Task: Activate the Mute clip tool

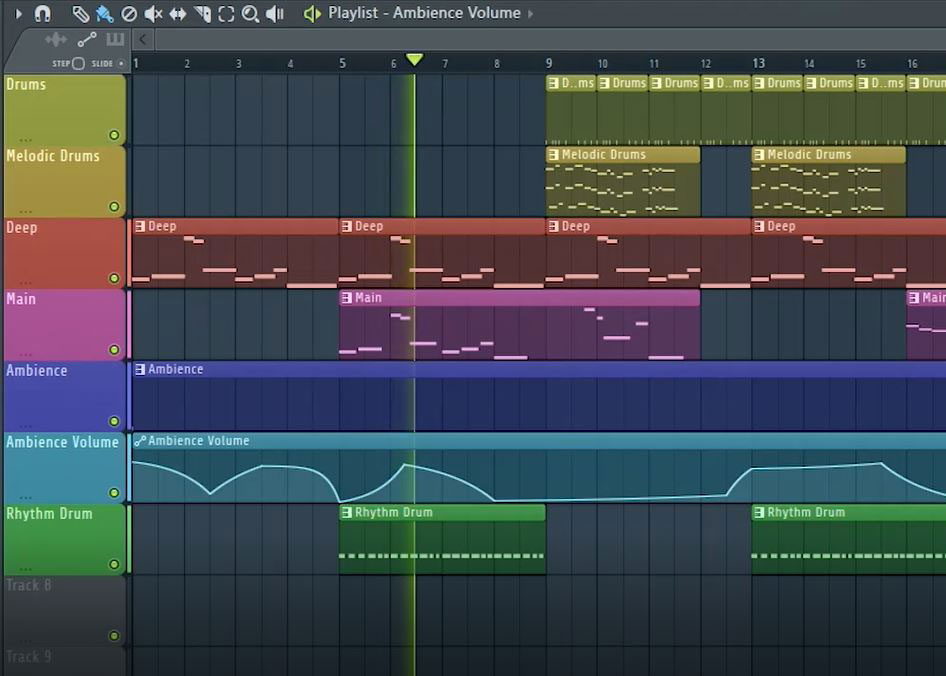Action: point(152,14)
